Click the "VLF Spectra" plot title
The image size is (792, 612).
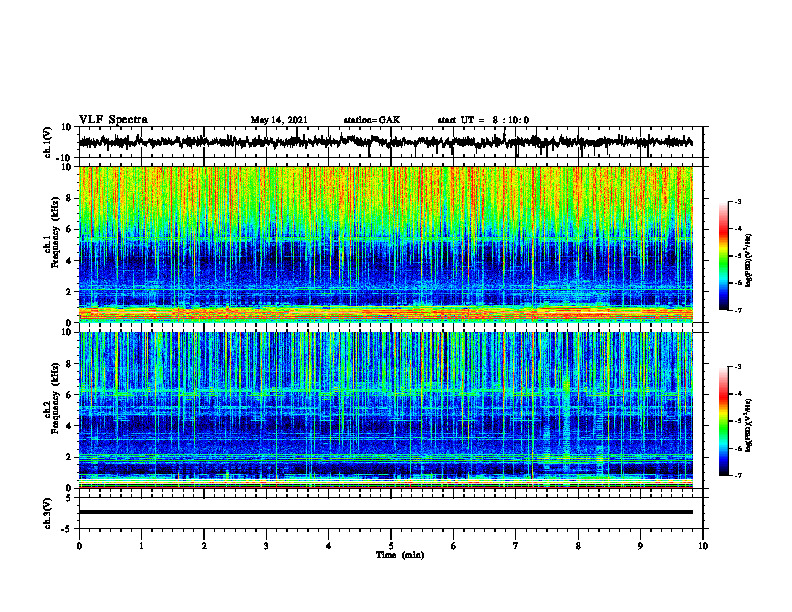click(113, 120)
